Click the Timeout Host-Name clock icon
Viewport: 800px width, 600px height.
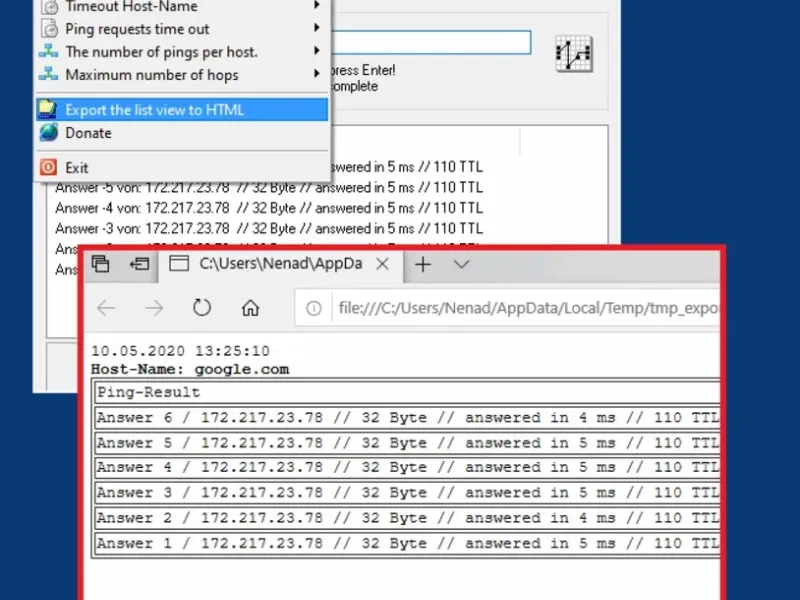click(49, 7)
